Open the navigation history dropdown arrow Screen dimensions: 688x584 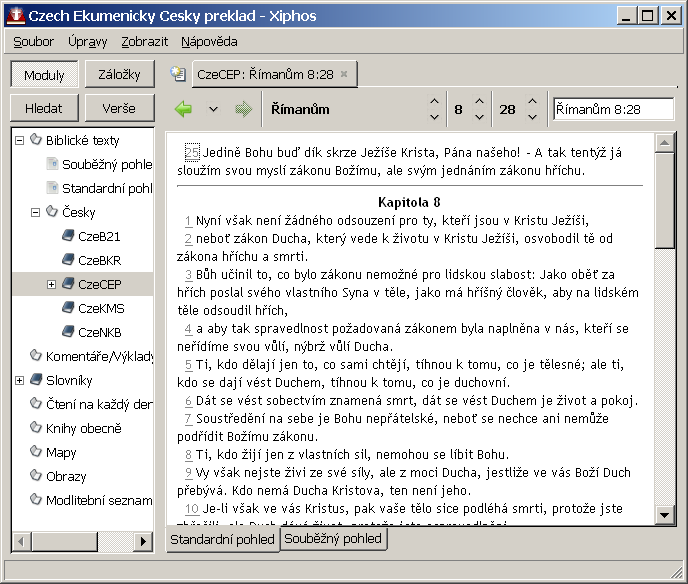(213, 109)
